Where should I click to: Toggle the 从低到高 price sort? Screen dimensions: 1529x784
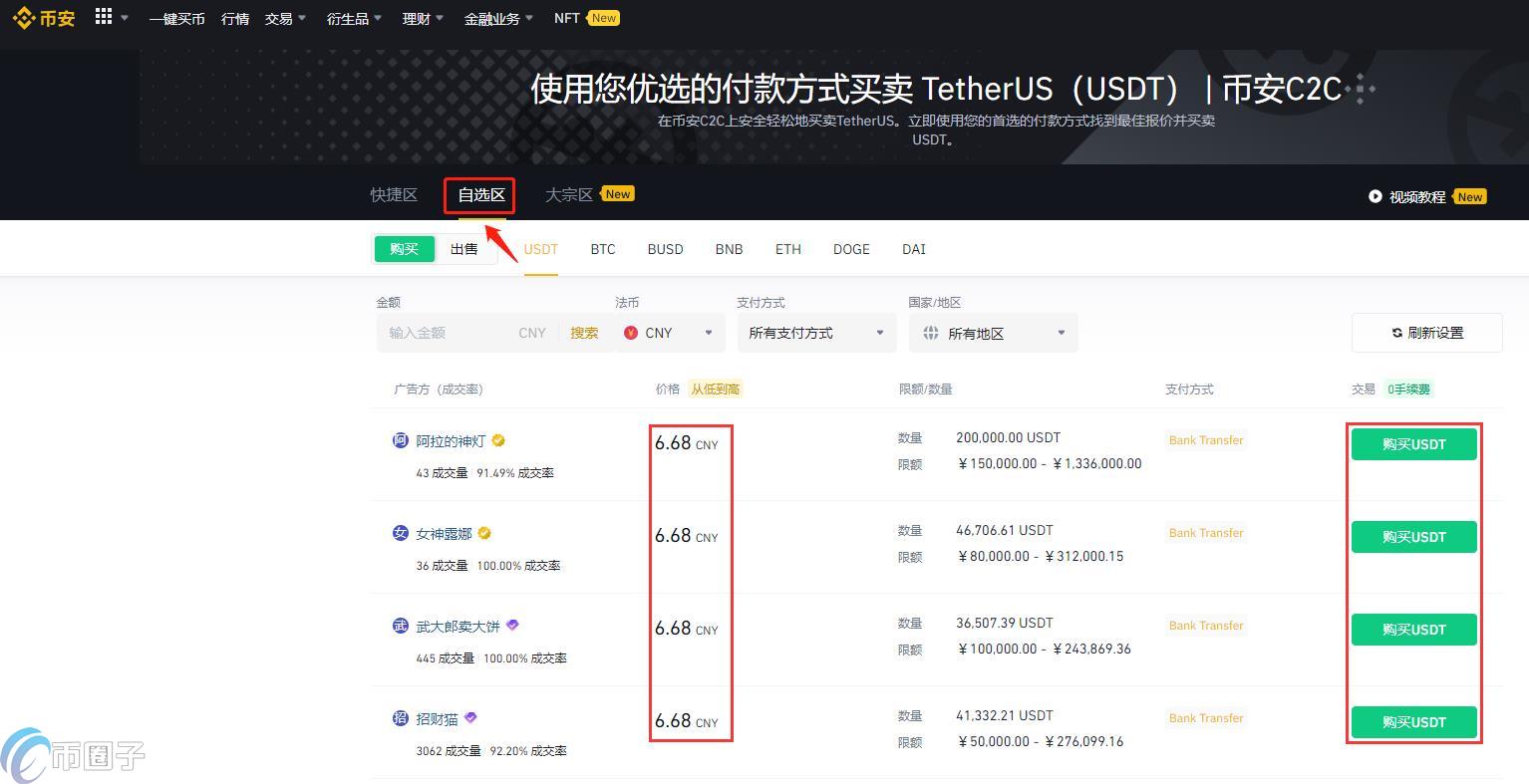point(714,389)
